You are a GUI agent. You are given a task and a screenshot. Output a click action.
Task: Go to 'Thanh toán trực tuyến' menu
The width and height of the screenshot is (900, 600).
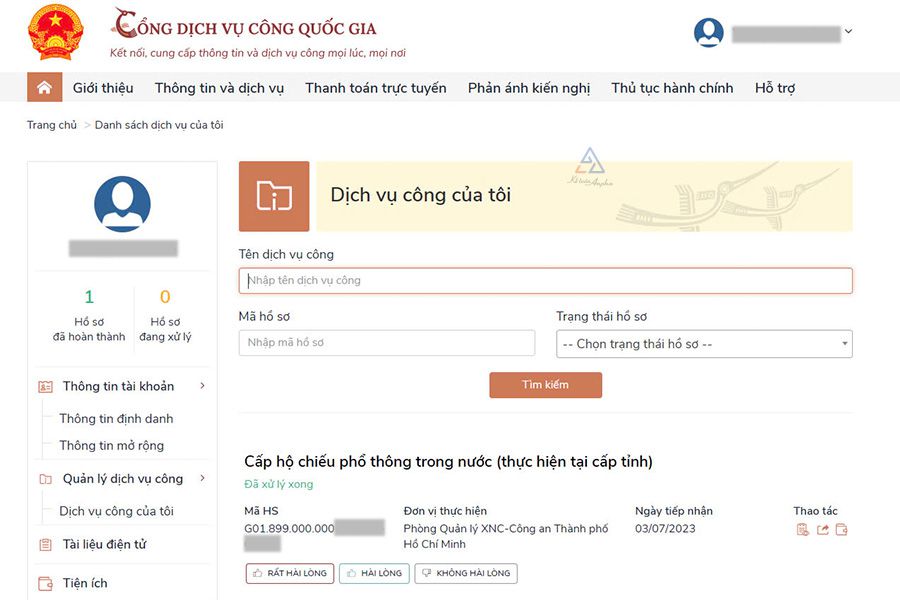pyautogui.click(x=376, y=88)
